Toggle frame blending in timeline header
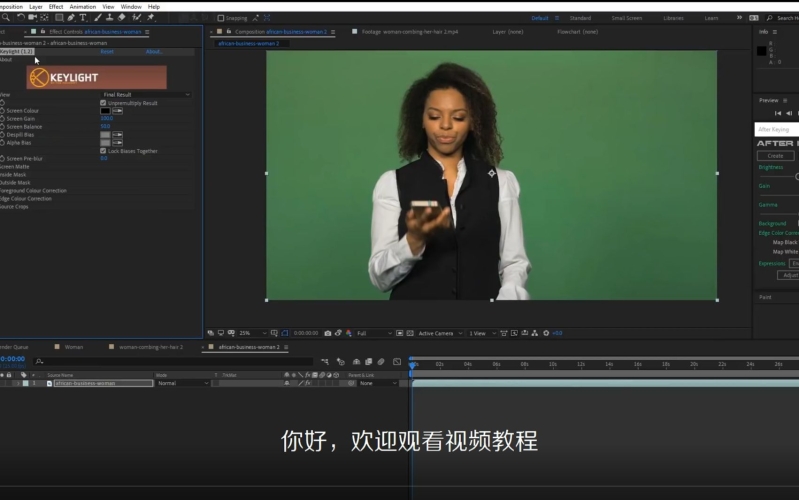799x500 pixels. [x=368, y=362]
